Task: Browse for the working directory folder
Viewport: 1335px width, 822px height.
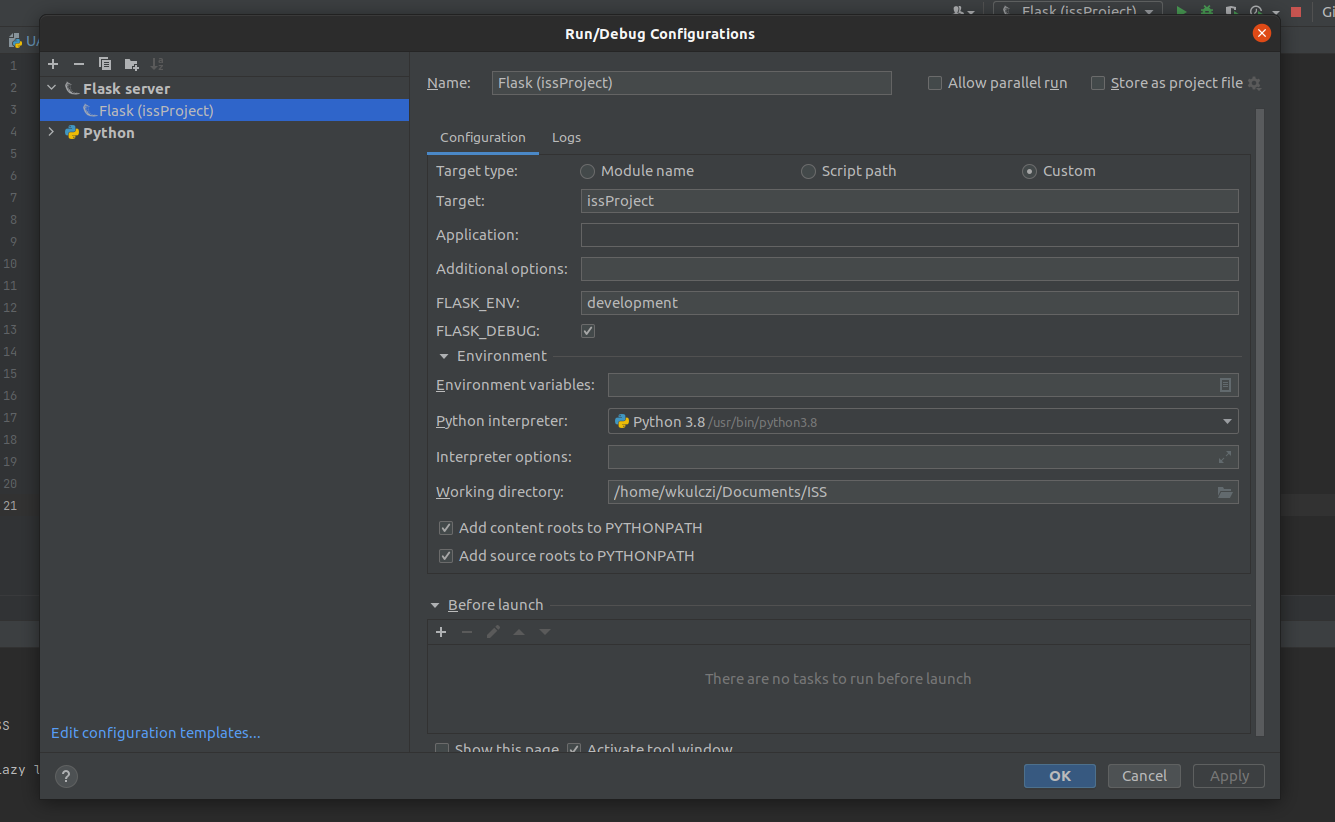Action: point(1225,492)
